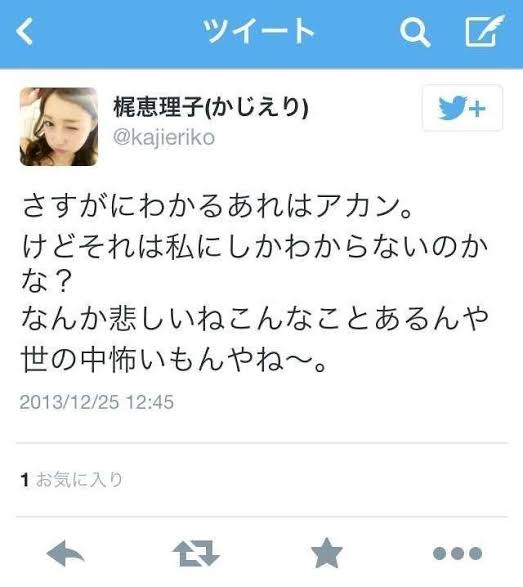This screenshot has width=523, height=587.
Task: Tap tweet line starting with なんか悲しいね
Action: tap(255, 318)
